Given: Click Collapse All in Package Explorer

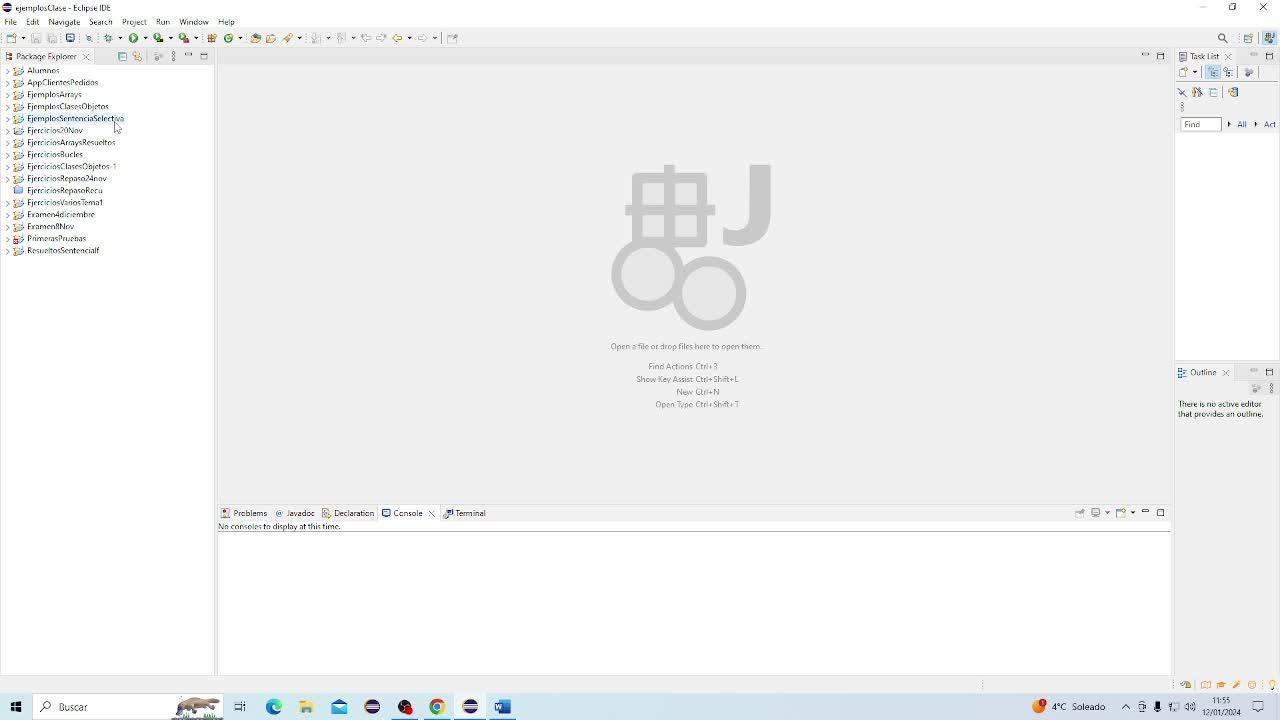Looking at the screenshot, I should 122,56.
